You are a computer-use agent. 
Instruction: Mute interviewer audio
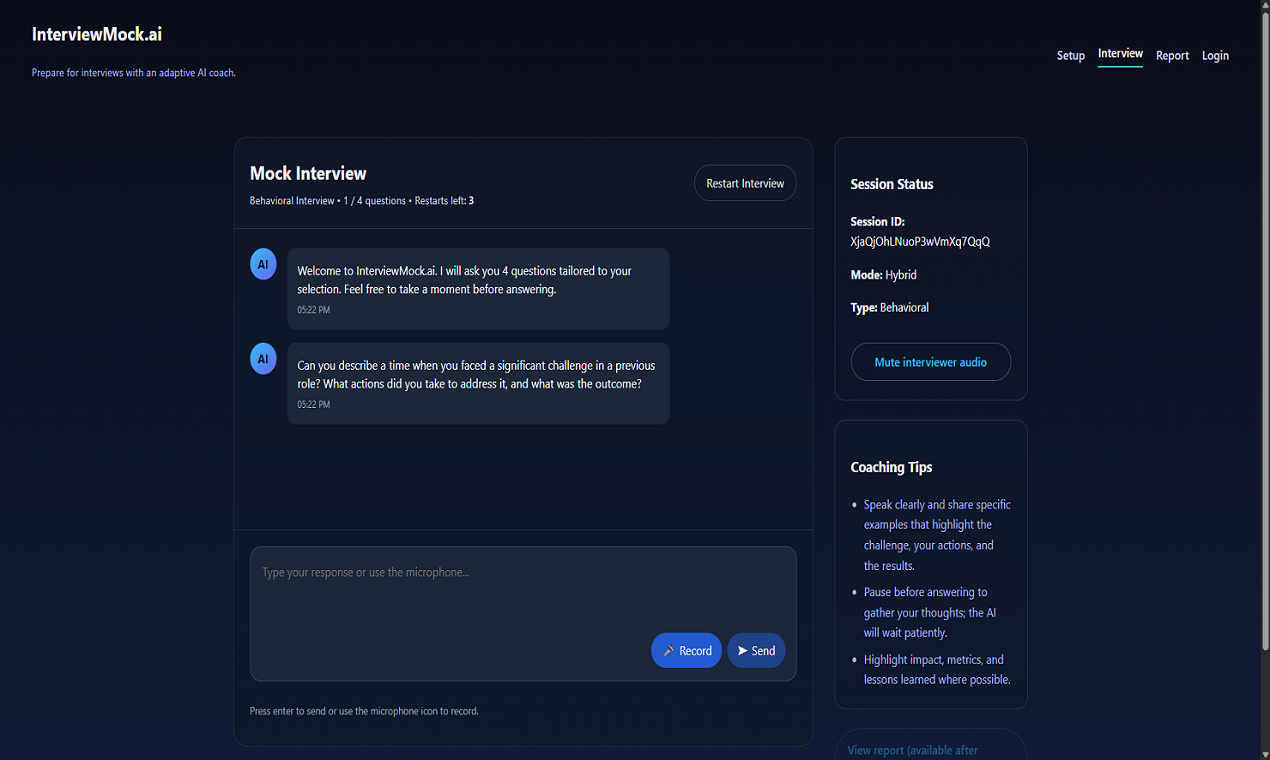coord(930,362)
